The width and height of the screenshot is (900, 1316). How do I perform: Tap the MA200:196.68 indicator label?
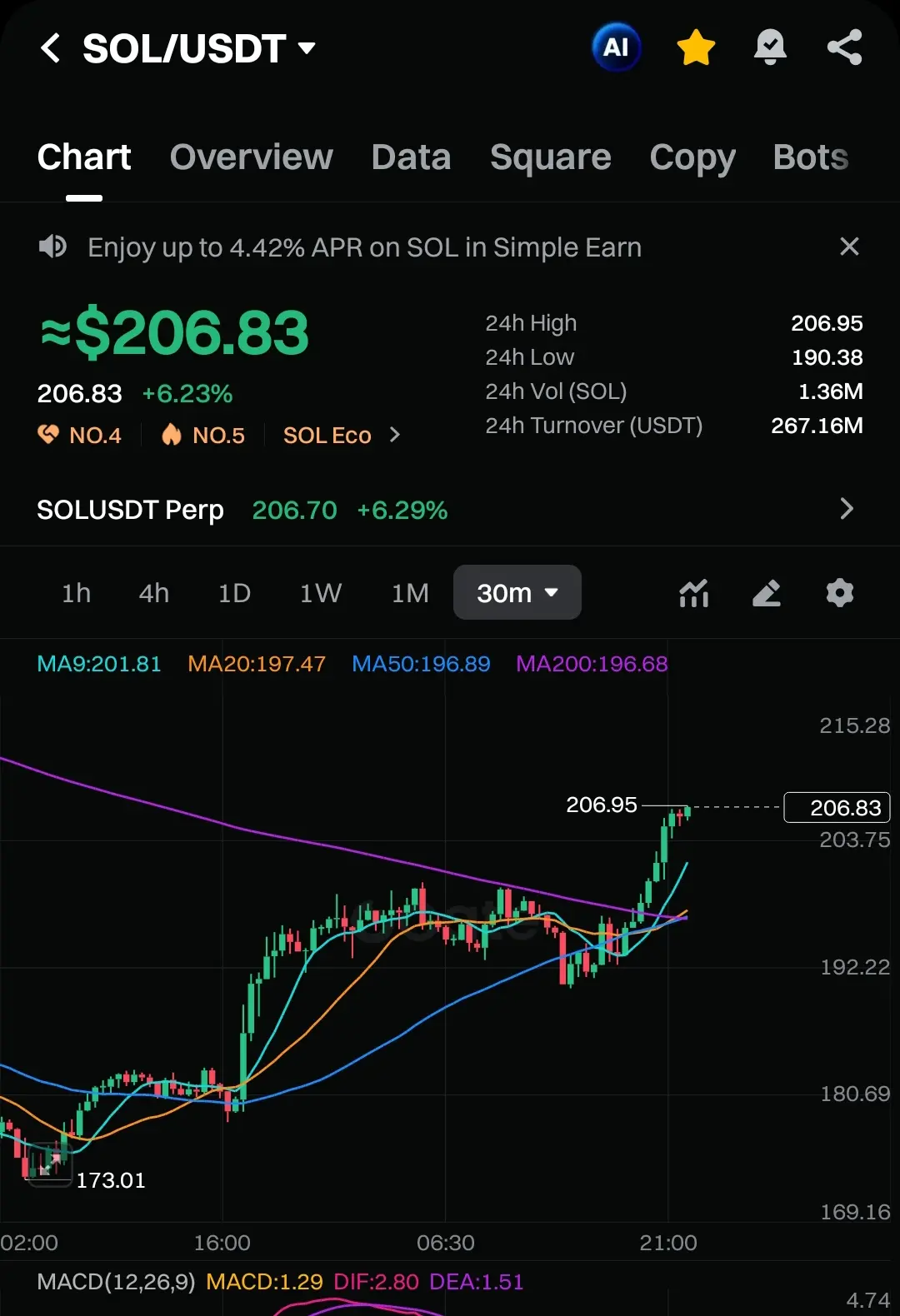[592, 664]
